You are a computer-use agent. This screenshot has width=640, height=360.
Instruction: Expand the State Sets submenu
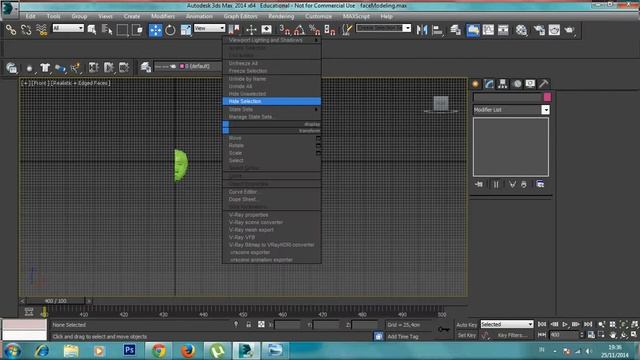272,109
